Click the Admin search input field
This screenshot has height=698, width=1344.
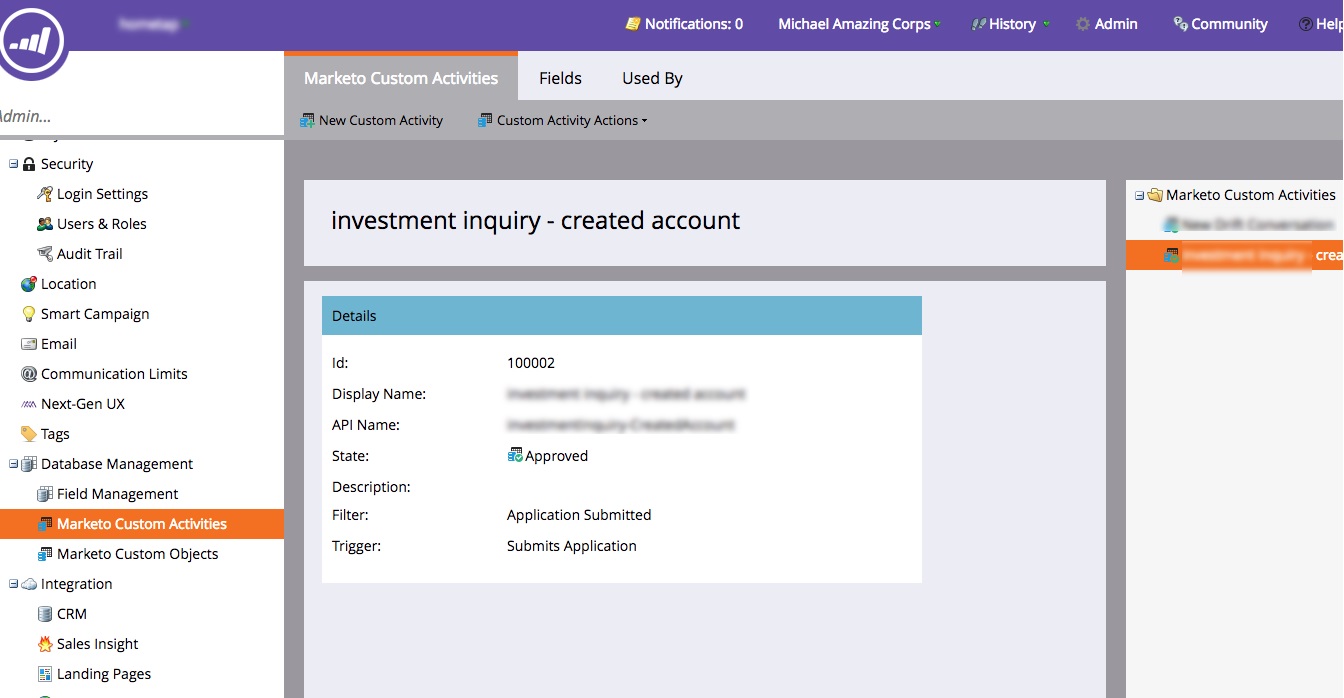pyautogui.click(x=142, y=116)
